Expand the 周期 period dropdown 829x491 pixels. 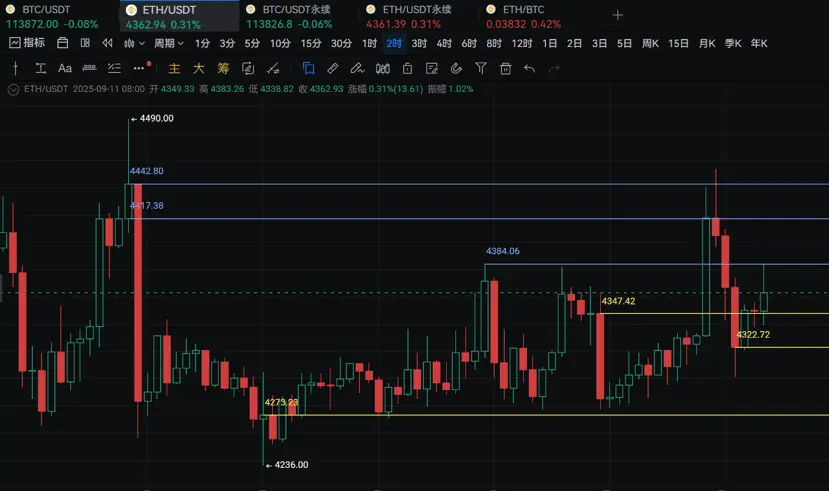[169, 43]
